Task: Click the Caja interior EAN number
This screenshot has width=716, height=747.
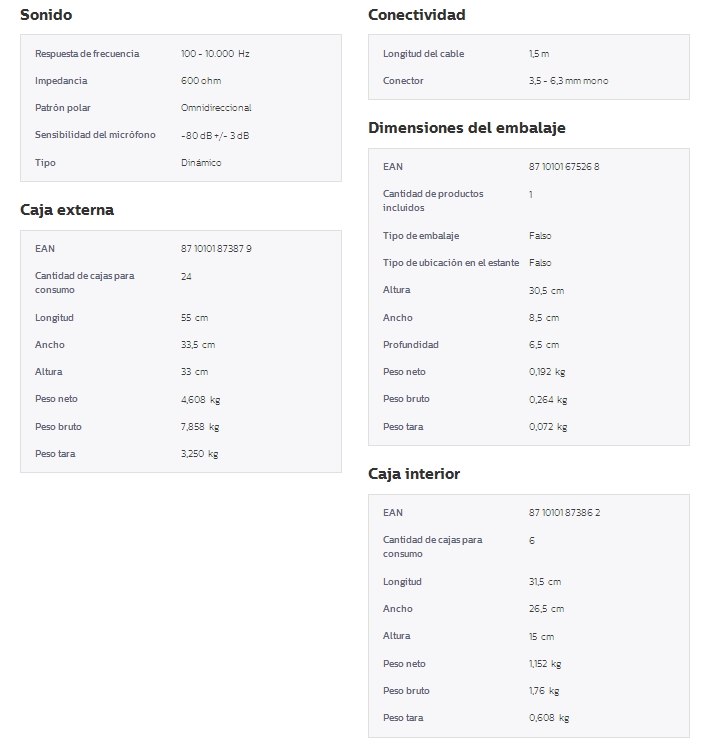Action: (x=564, y=513)
